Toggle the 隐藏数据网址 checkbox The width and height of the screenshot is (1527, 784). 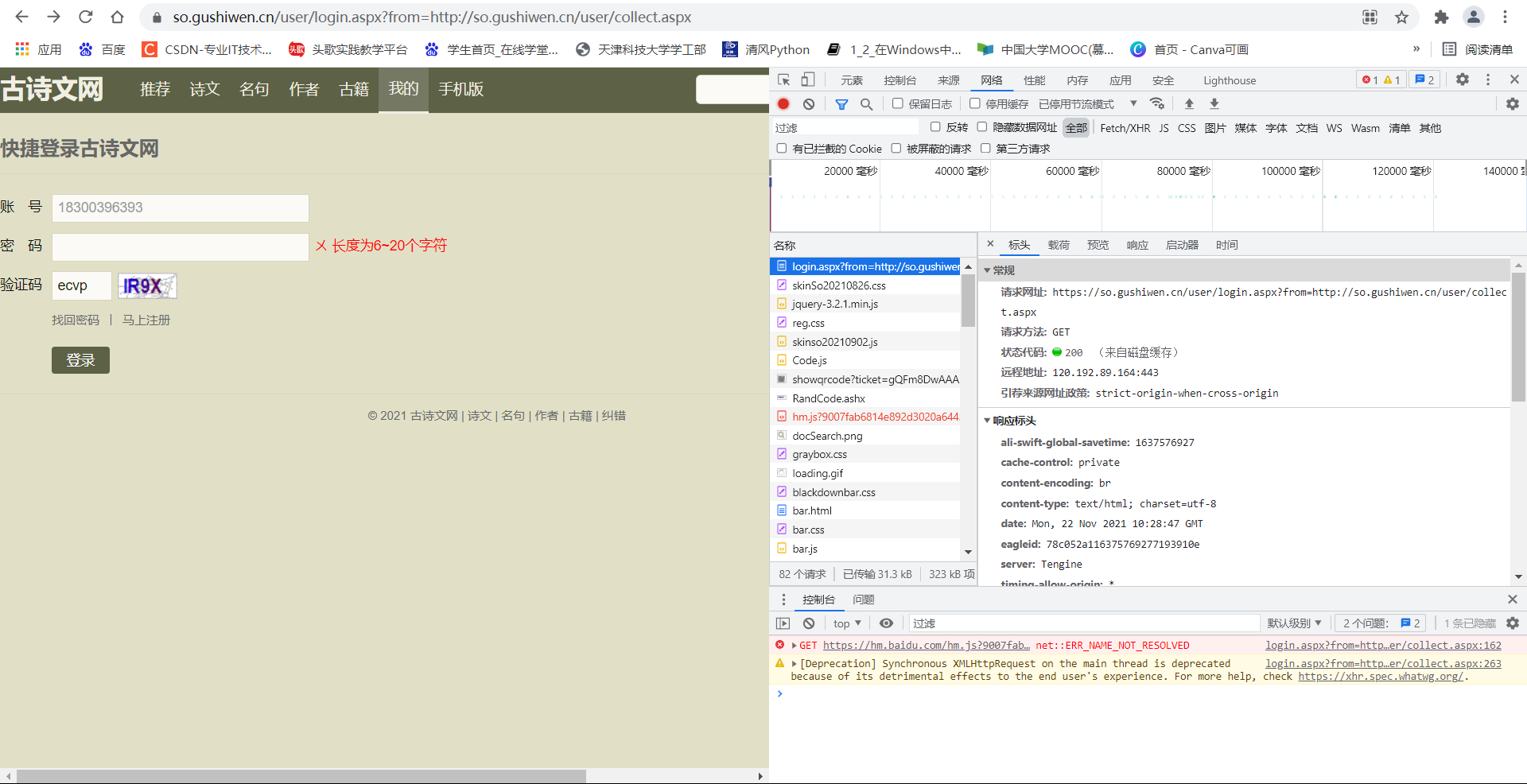point(981,127)
